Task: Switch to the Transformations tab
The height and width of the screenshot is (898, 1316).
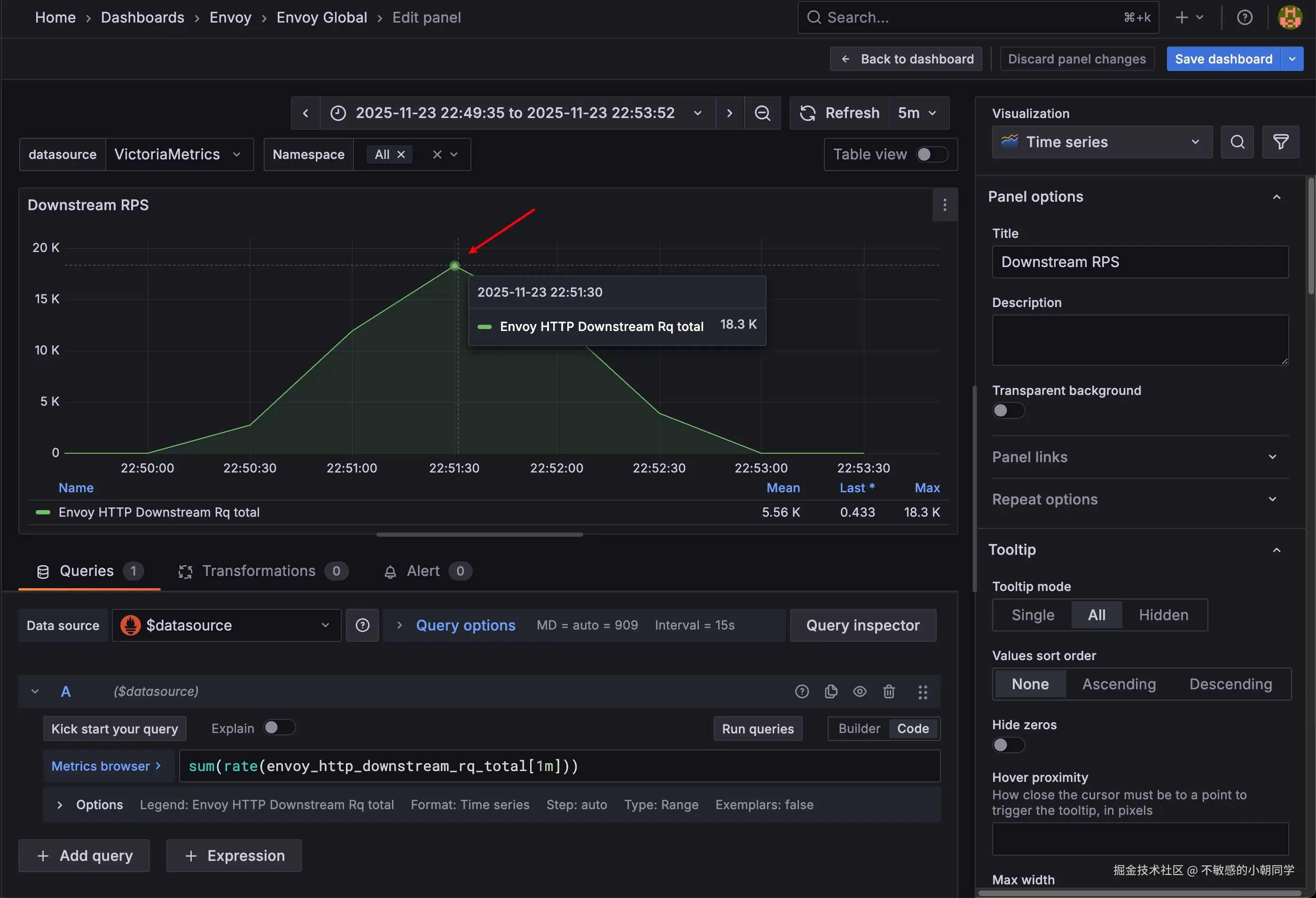Action: tap(259, 571)
